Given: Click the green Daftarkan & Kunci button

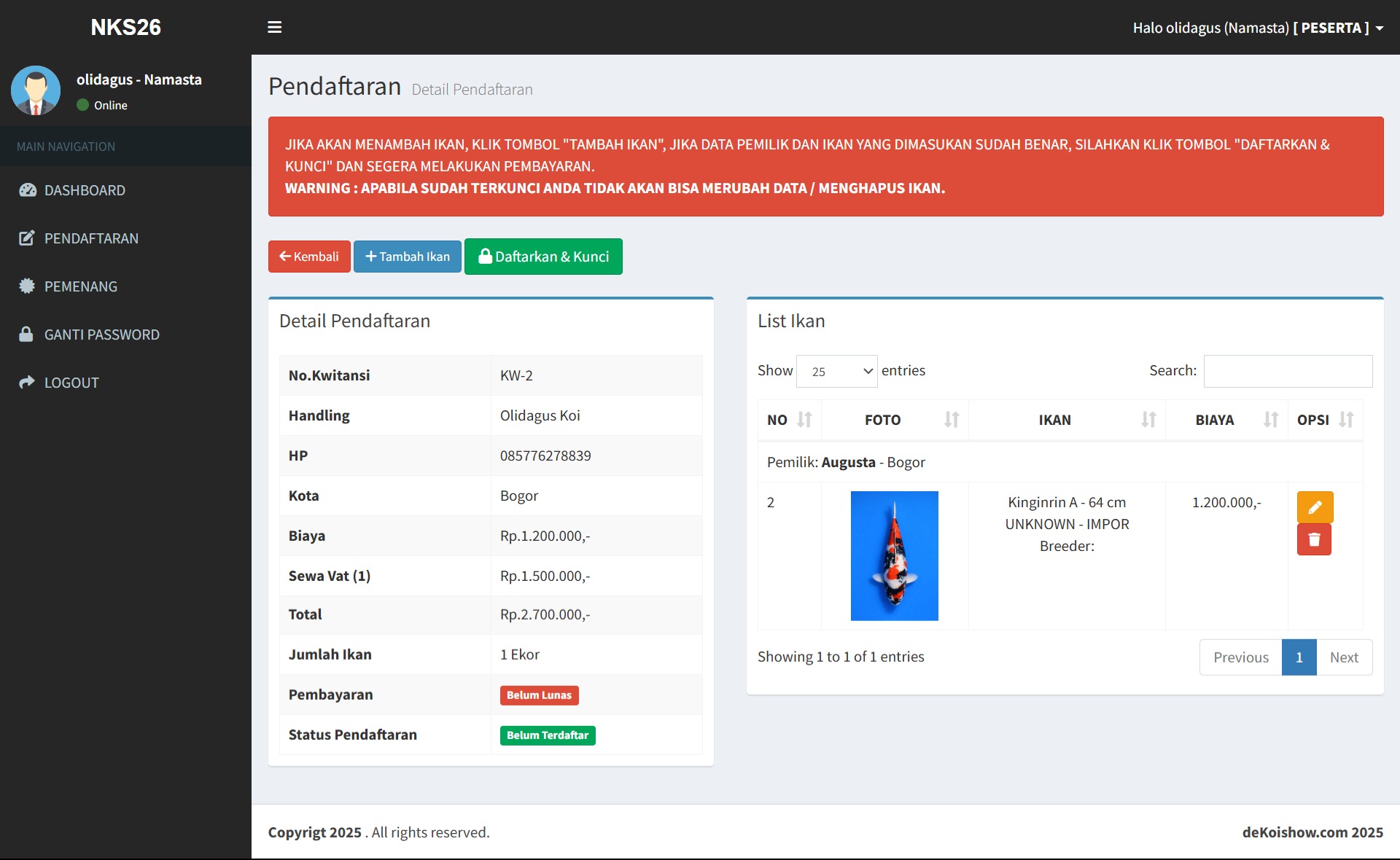Looking at the screenshot, I should click(542, 257).
